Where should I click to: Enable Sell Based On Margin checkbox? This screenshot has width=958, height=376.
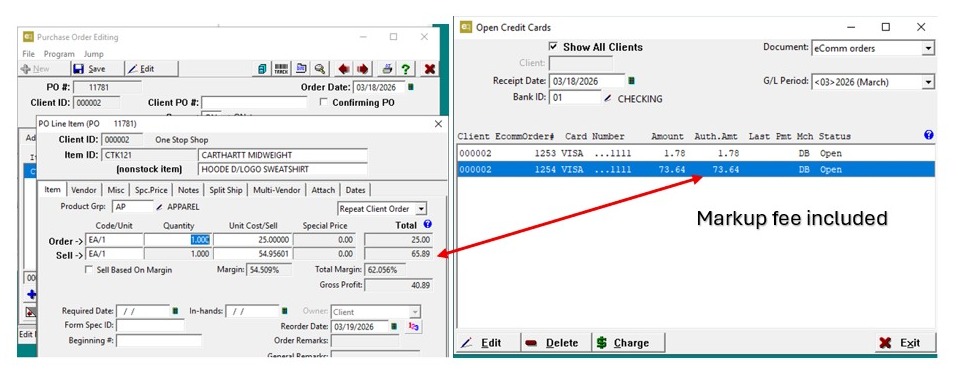(x=89, y=270)
